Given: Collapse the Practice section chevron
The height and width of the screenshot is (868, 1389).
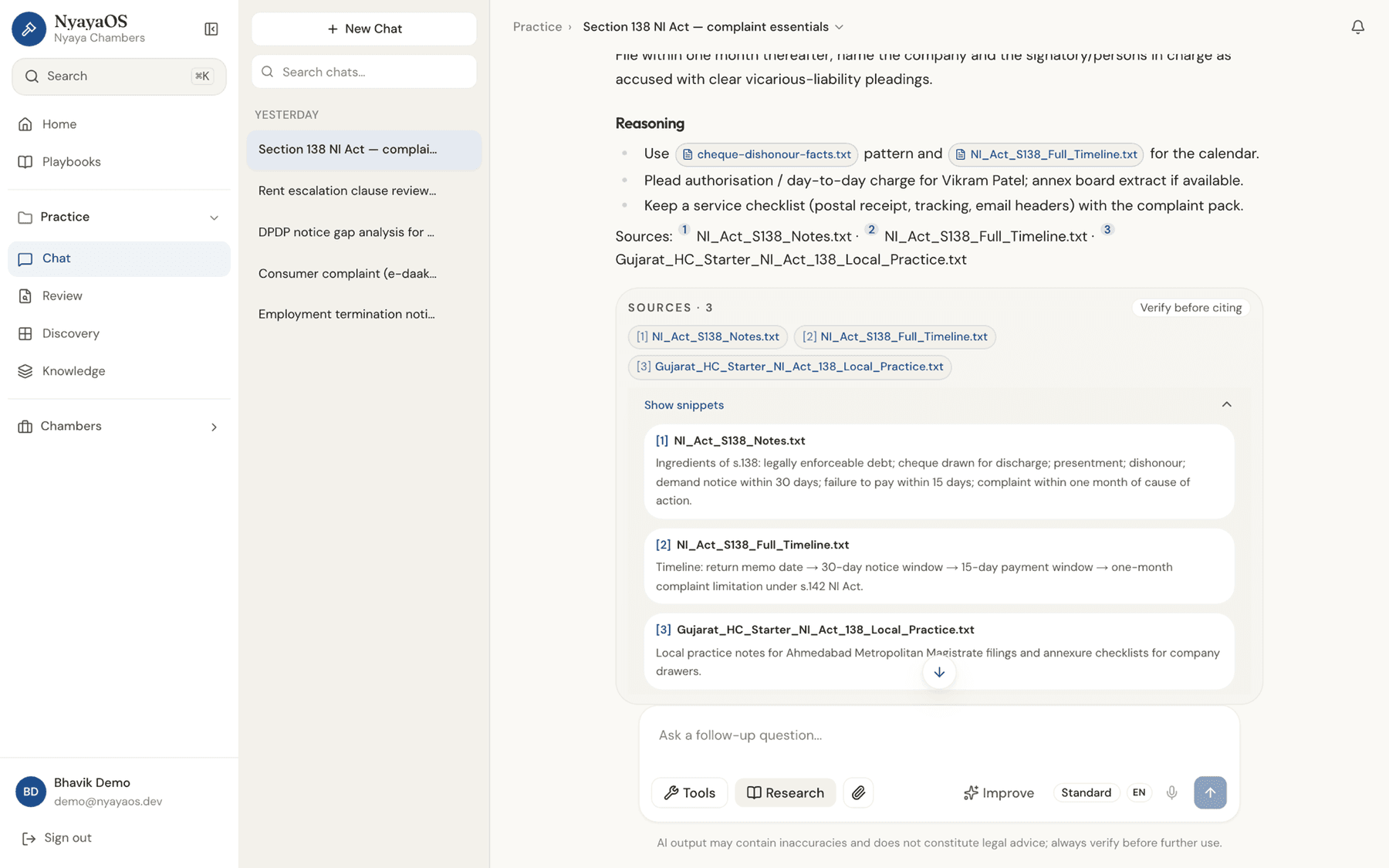Looking at the screenshot, I should (x=214, y=218).
